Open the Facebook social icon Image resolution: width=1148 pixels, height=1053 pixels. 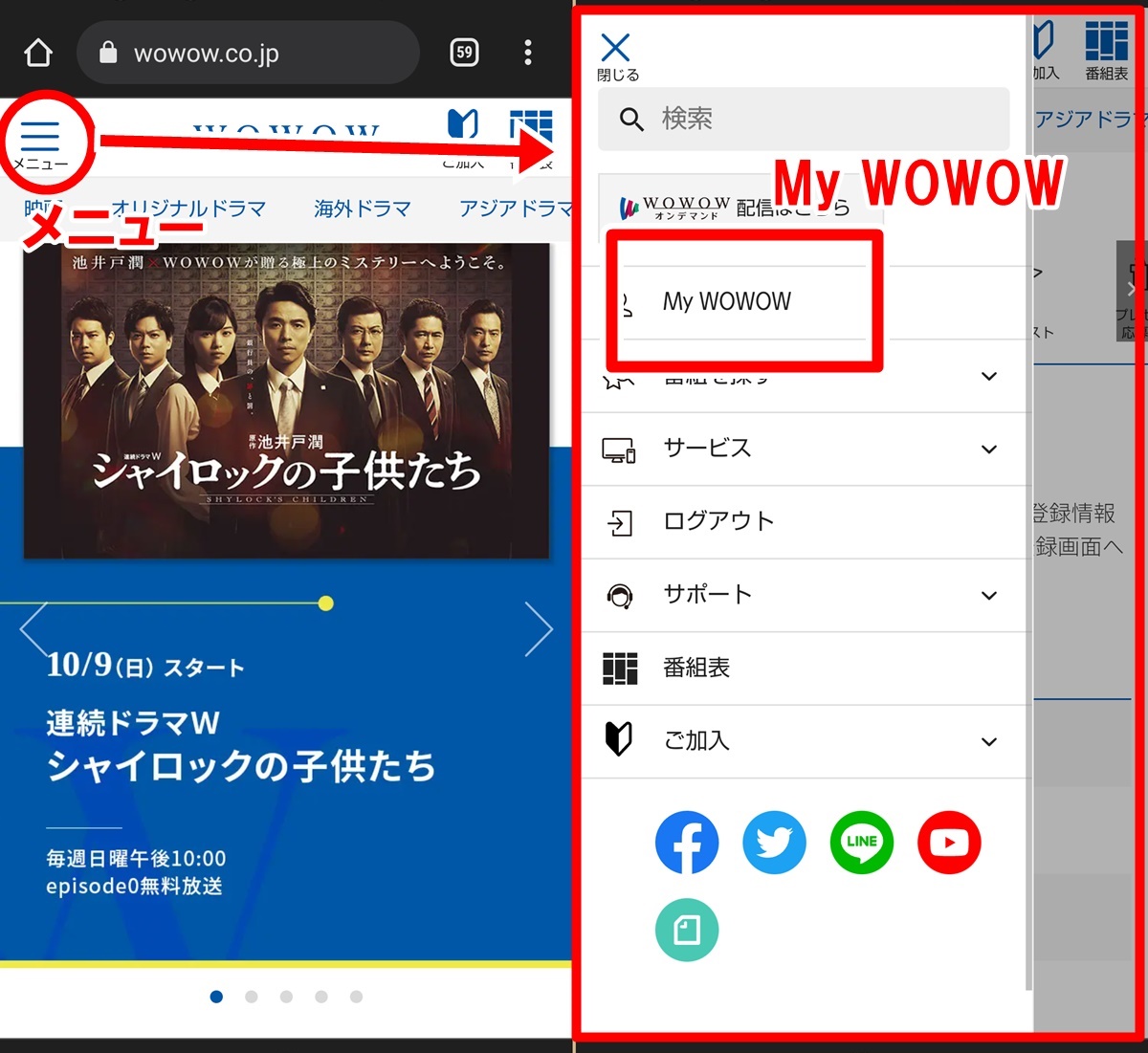coord(687,843)
